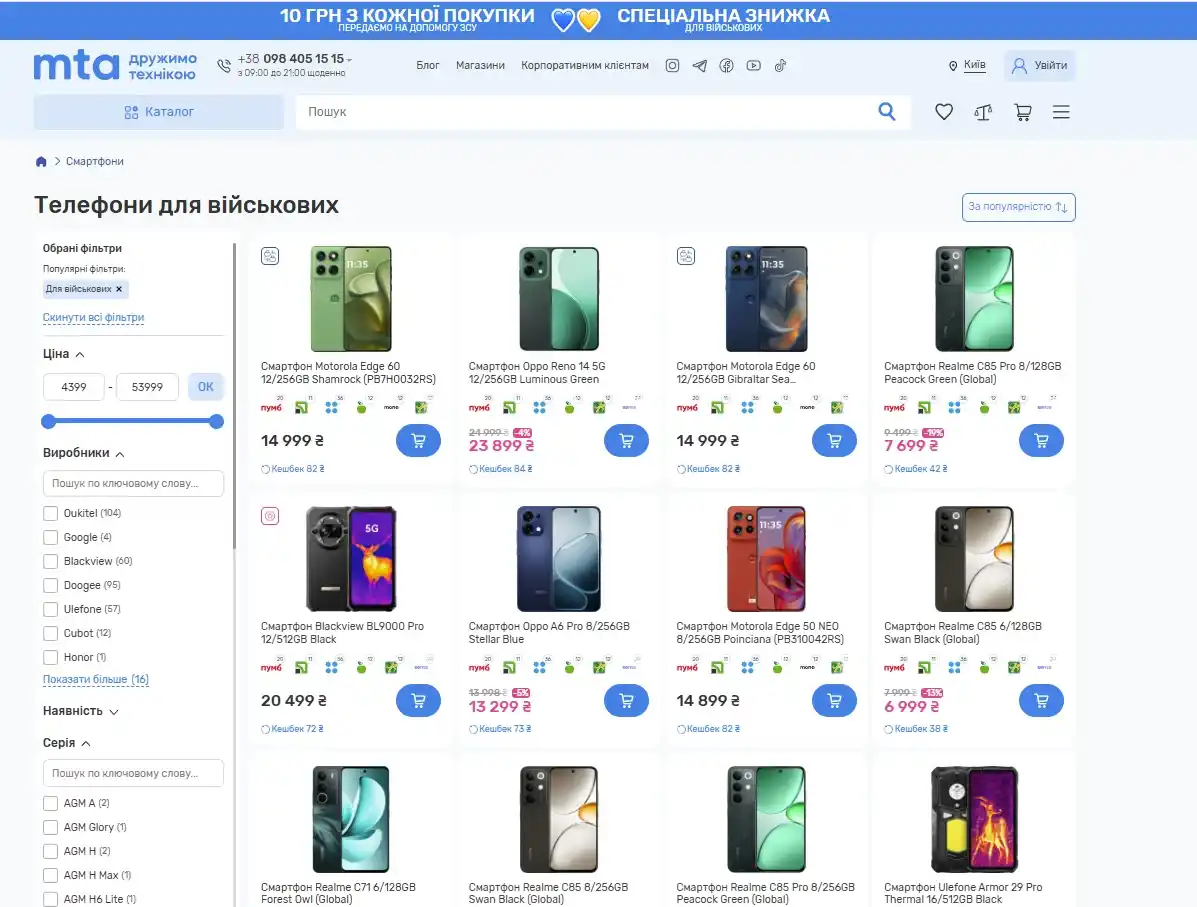Open the product comparison scales icon
The image size is (1197, 907).
click(983, 111)
